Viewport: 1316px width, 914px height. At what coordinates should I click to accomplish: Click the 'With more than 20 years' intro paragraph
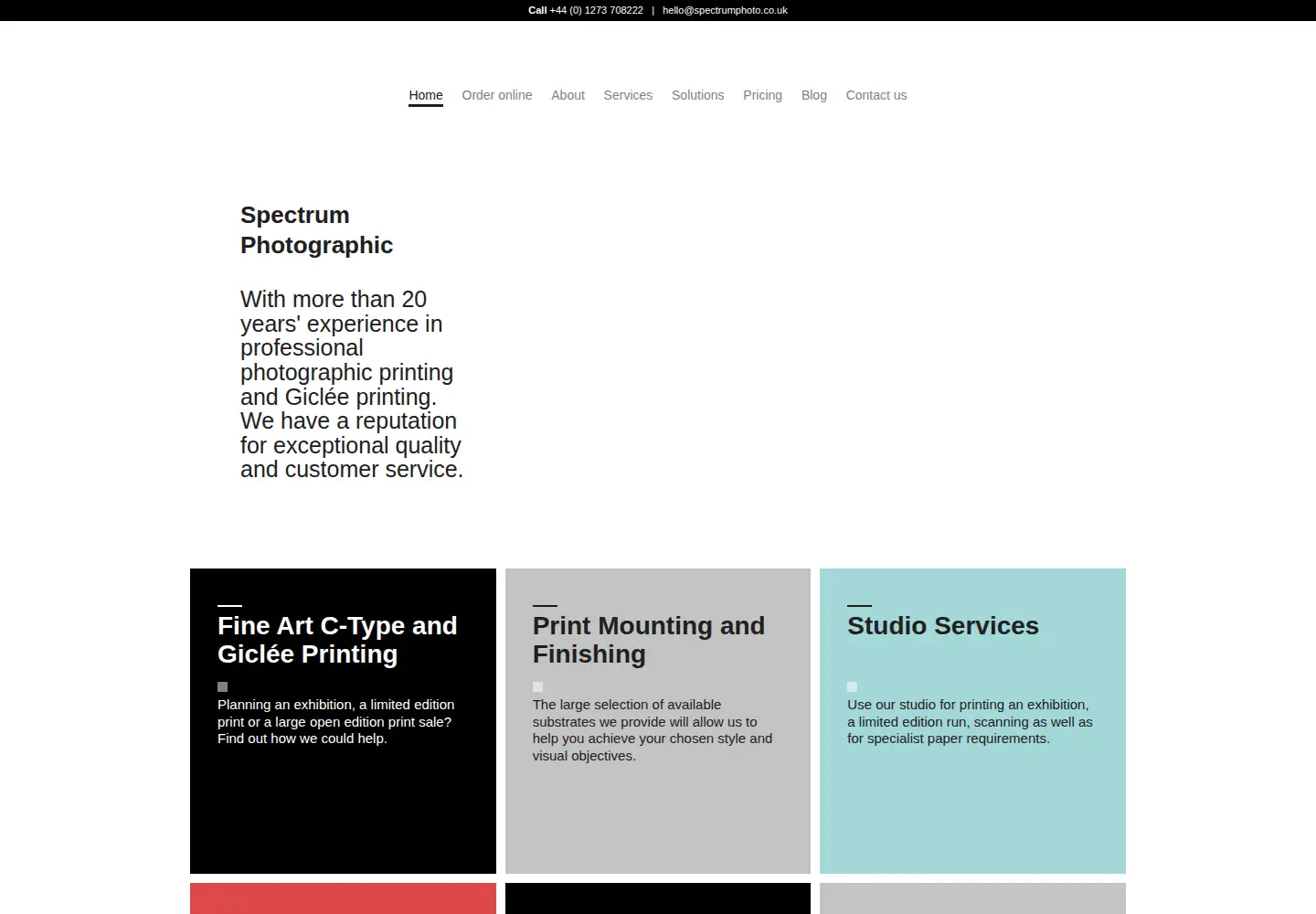click(352, 384)
